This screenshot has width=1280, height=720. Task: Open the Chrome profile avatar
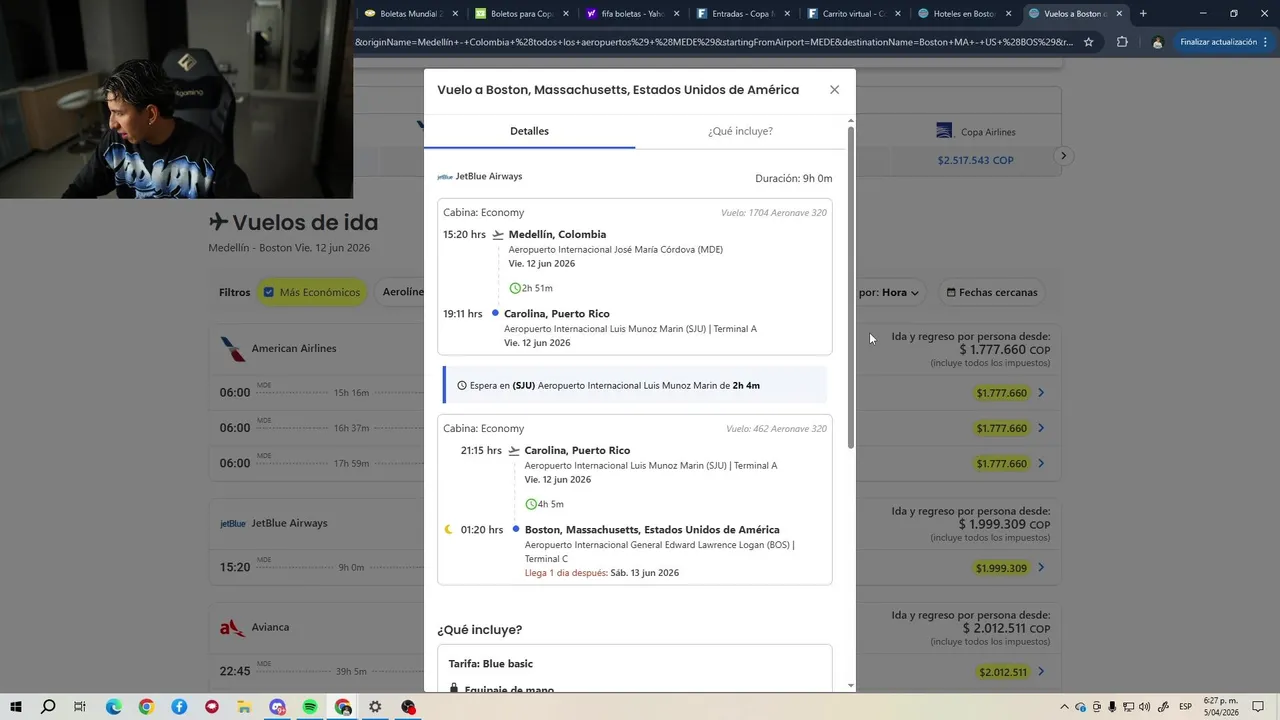tap(1157, 42)
